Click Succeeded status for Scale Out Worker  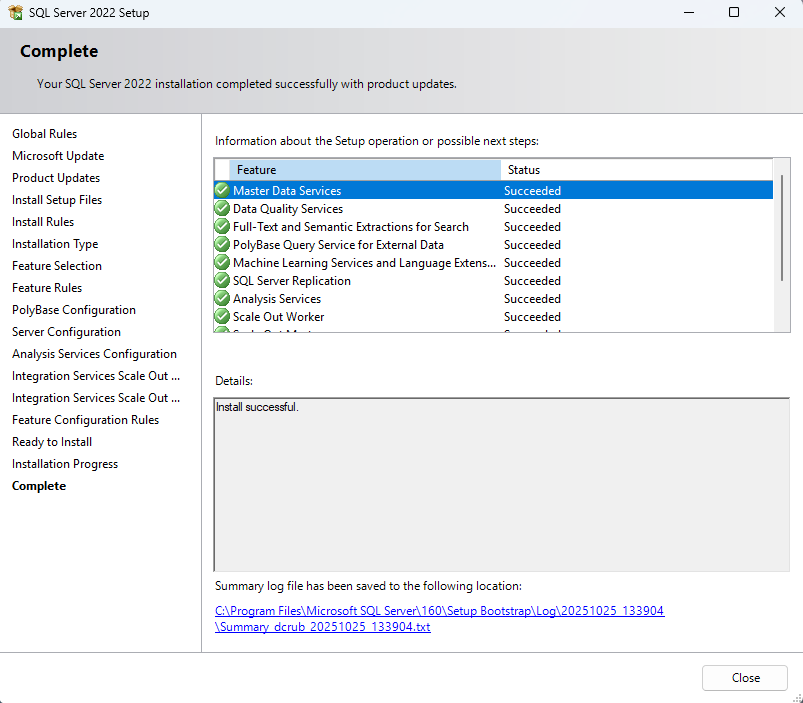point(532,316)
